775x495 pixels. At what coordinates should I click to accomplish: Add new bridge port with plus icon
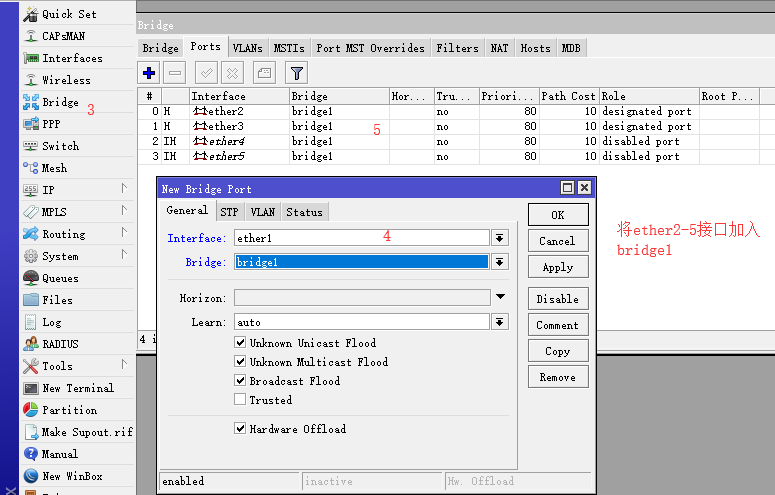click(149, 73)
